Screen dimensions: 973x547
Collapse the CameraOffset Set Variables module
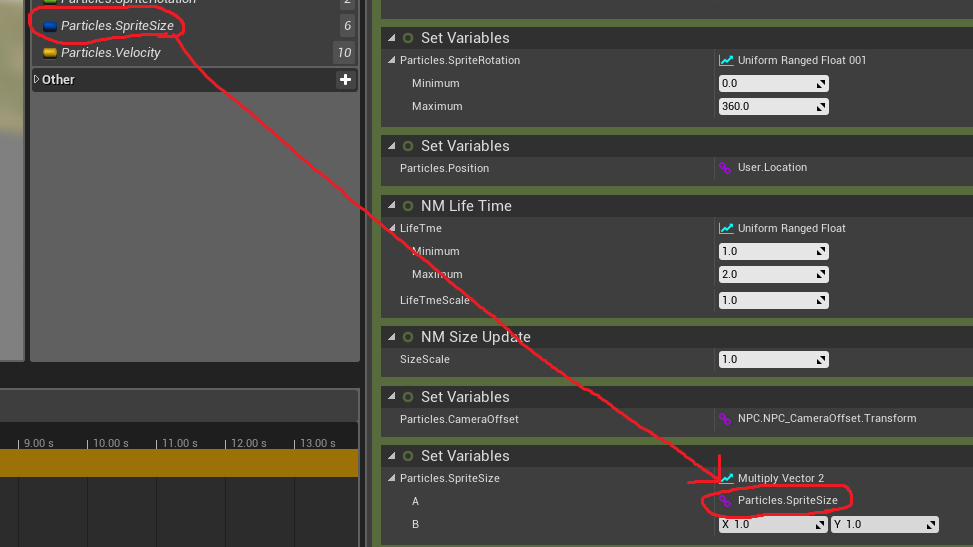point(392,396)
